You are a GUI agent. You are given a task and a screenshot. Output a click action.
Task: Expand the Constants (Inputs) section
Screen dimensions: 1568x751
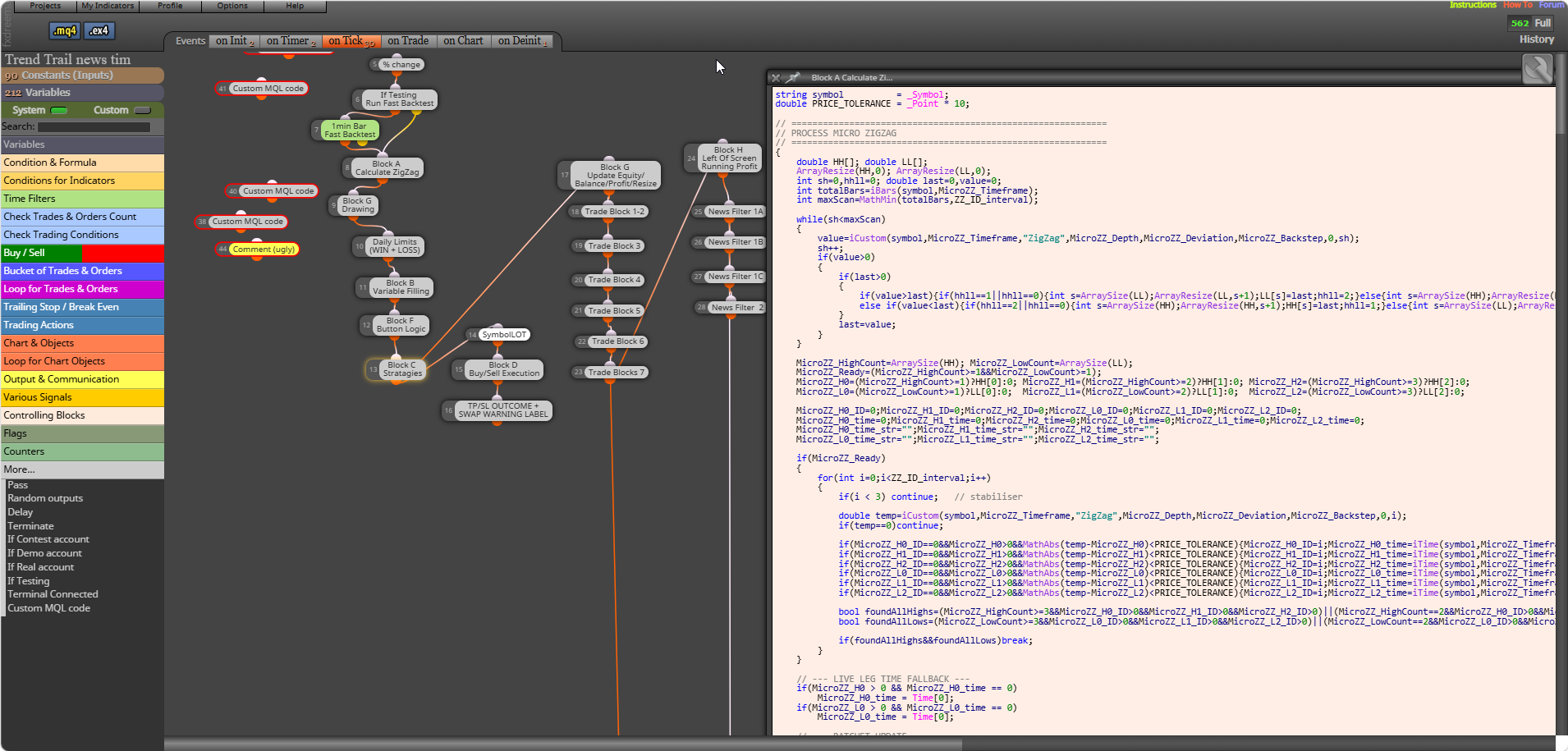[x=82, y=76]
